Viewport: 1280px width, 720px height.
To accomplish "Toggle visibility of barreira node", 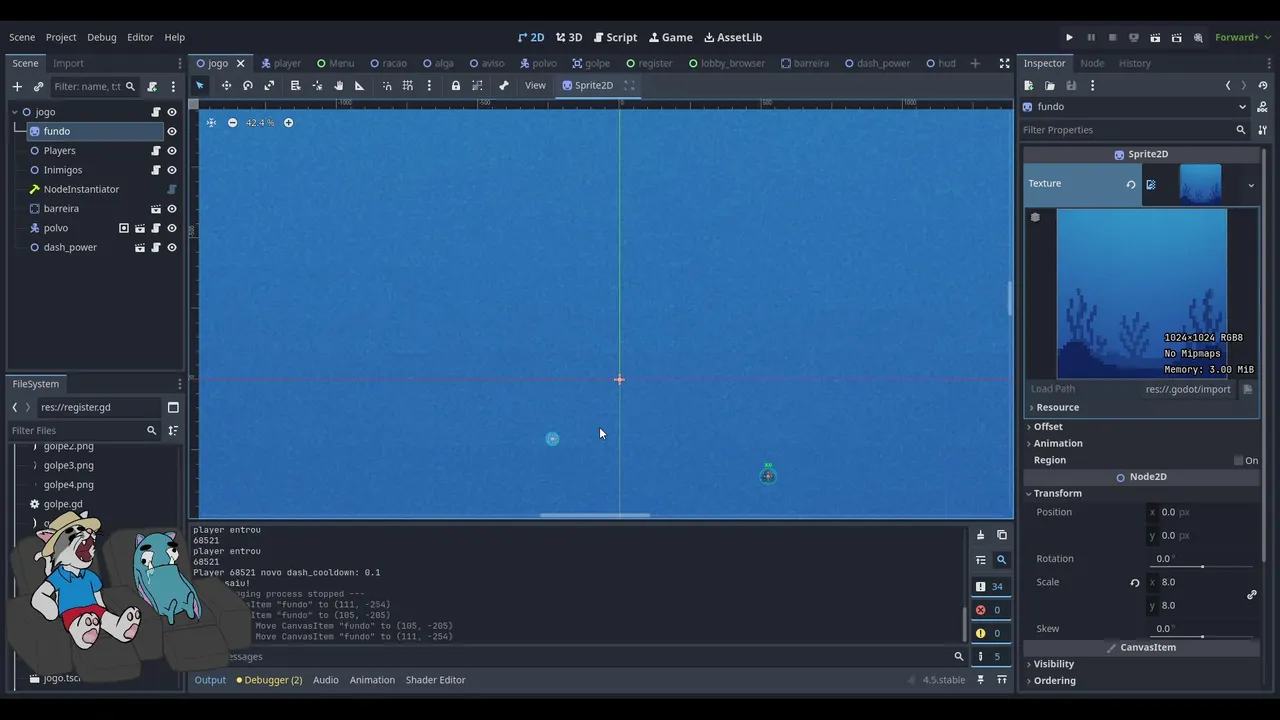I will (172, 209).
